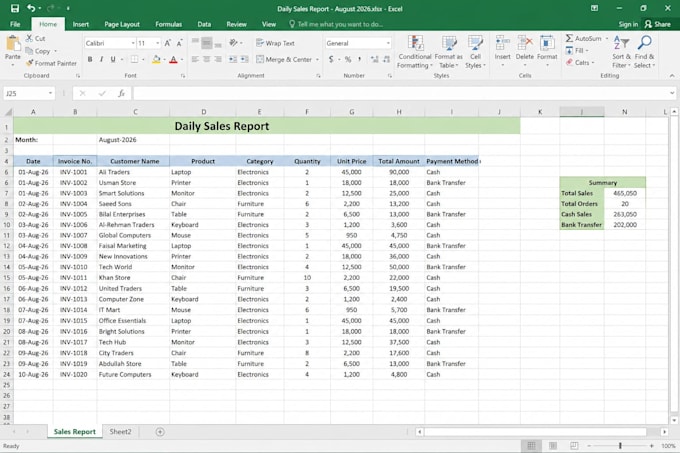The height and width of the screenshot is (453, 680).
Task: Align text right
Action: pos(218,59)
